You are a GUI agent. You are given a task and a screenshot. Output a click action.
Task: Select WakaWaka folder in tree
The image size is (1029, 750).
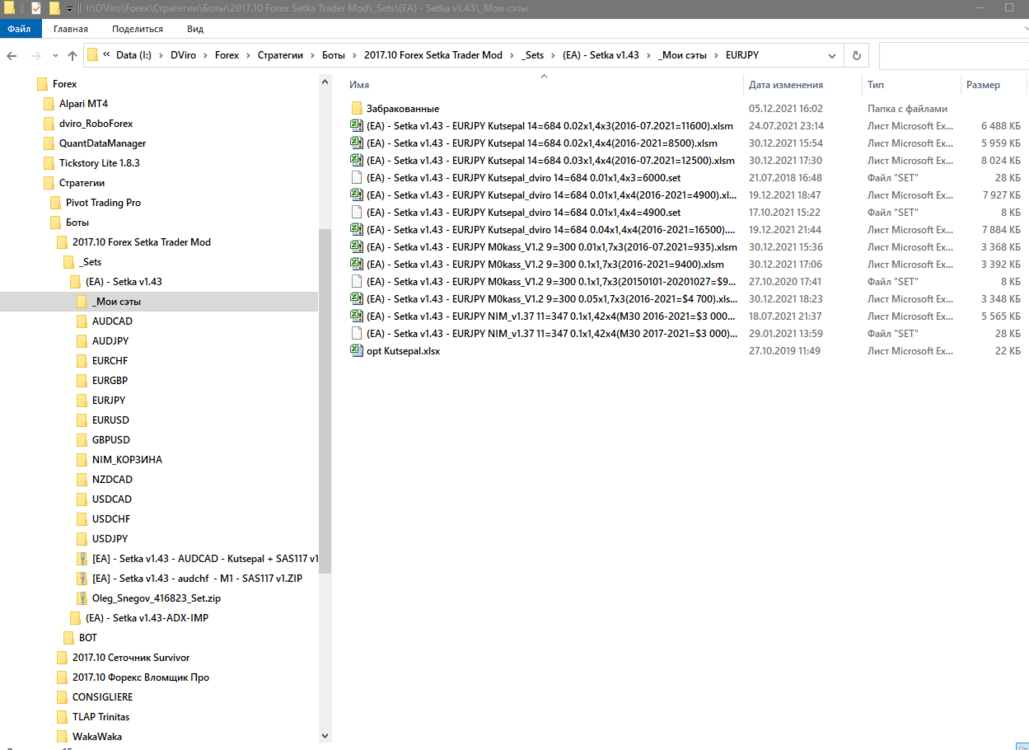click(x=96, y=736)
